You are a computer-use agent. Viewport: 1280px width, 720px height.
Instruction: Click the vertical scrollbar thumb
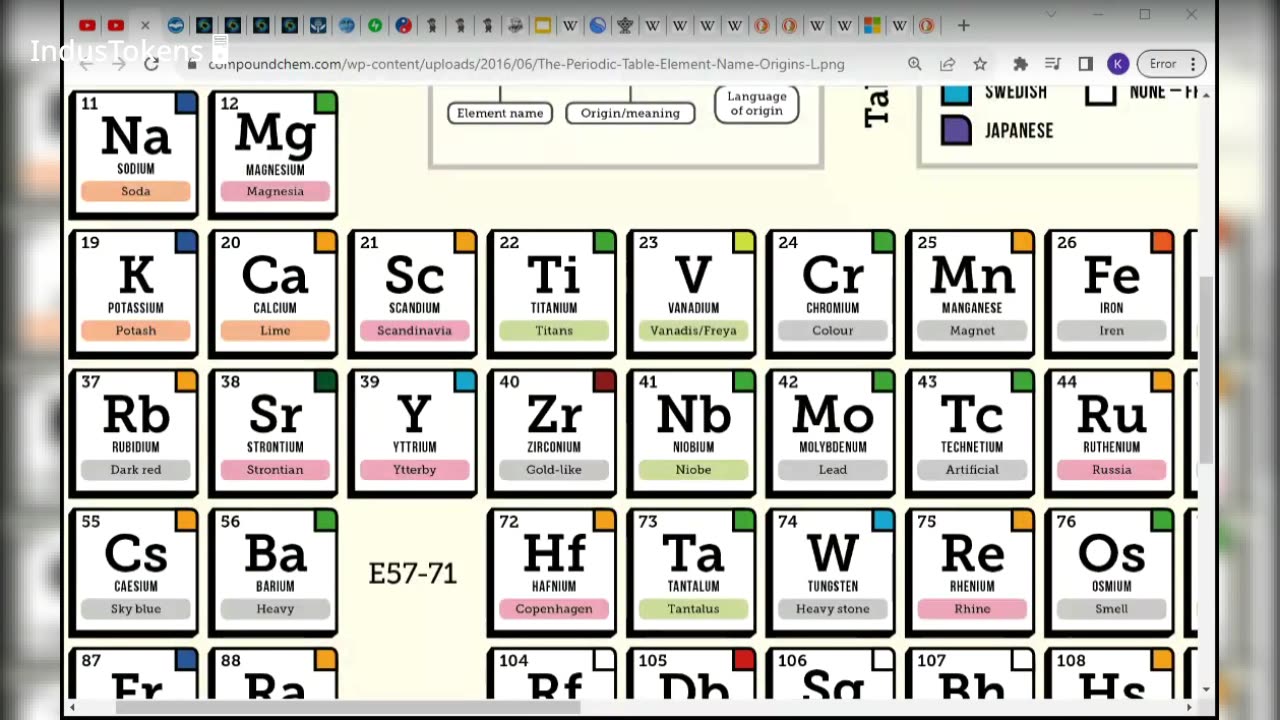click(x=1206, y=370)
